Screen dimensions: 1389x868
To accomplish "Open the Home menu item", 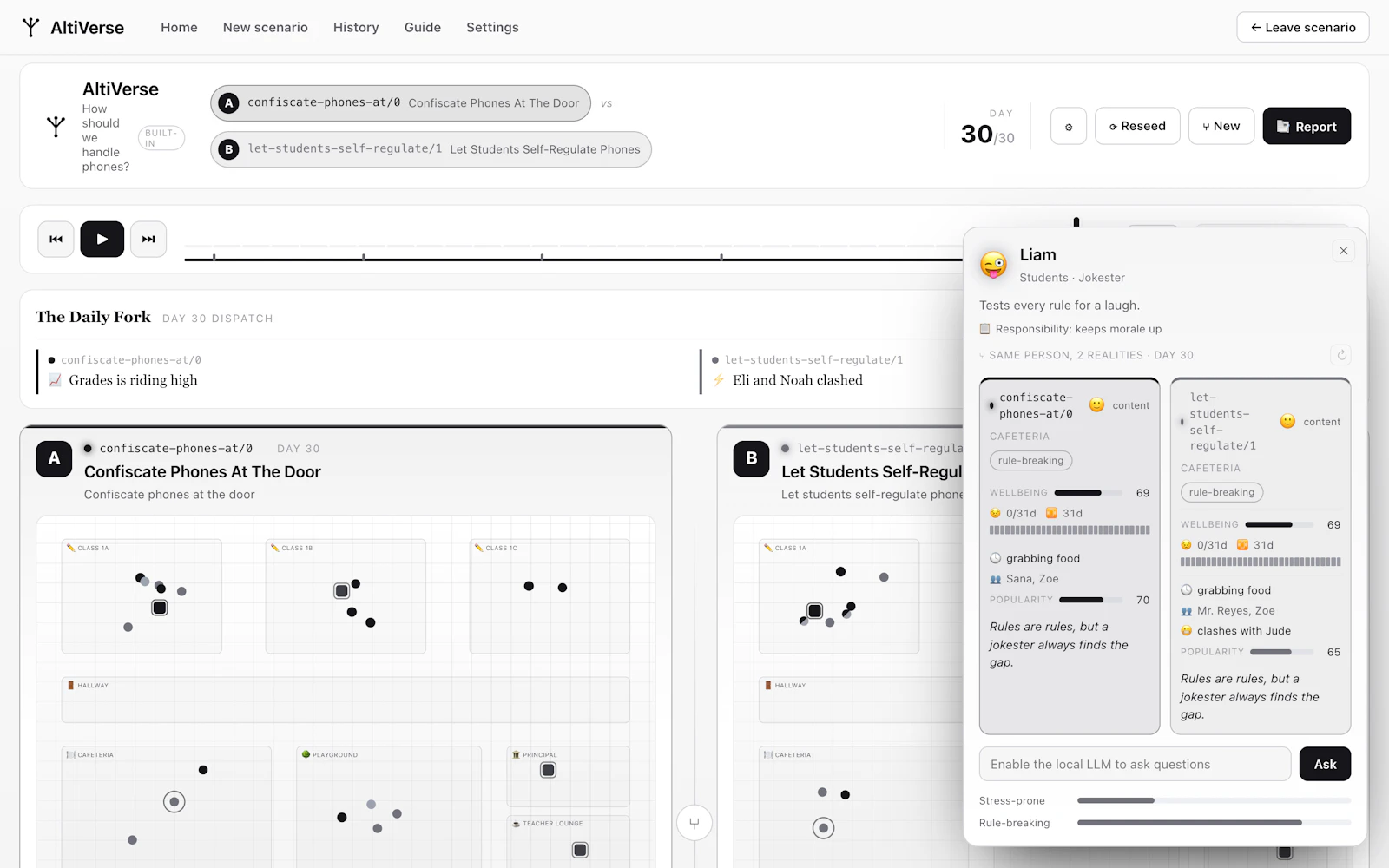I will [179, 27].
